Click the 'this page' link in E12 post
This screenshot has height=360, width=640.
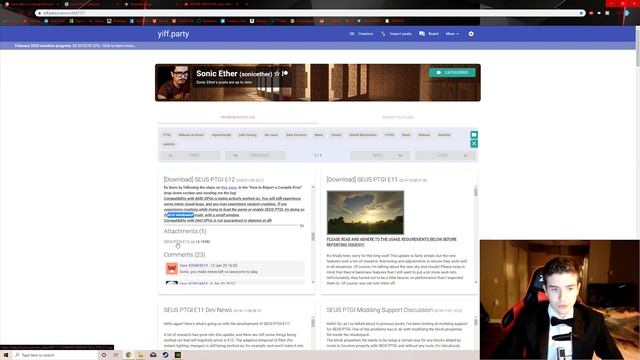pos(229,187)
